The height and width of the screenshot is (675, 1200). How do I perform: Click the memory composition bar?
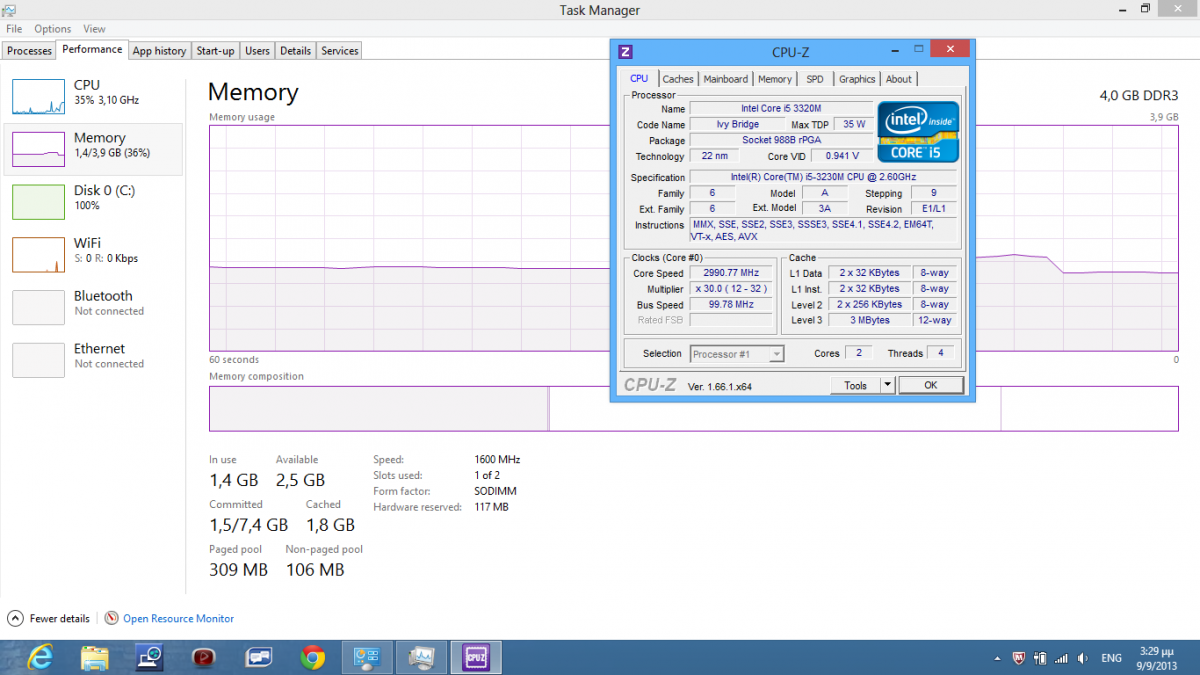click(x=694, y=409)
